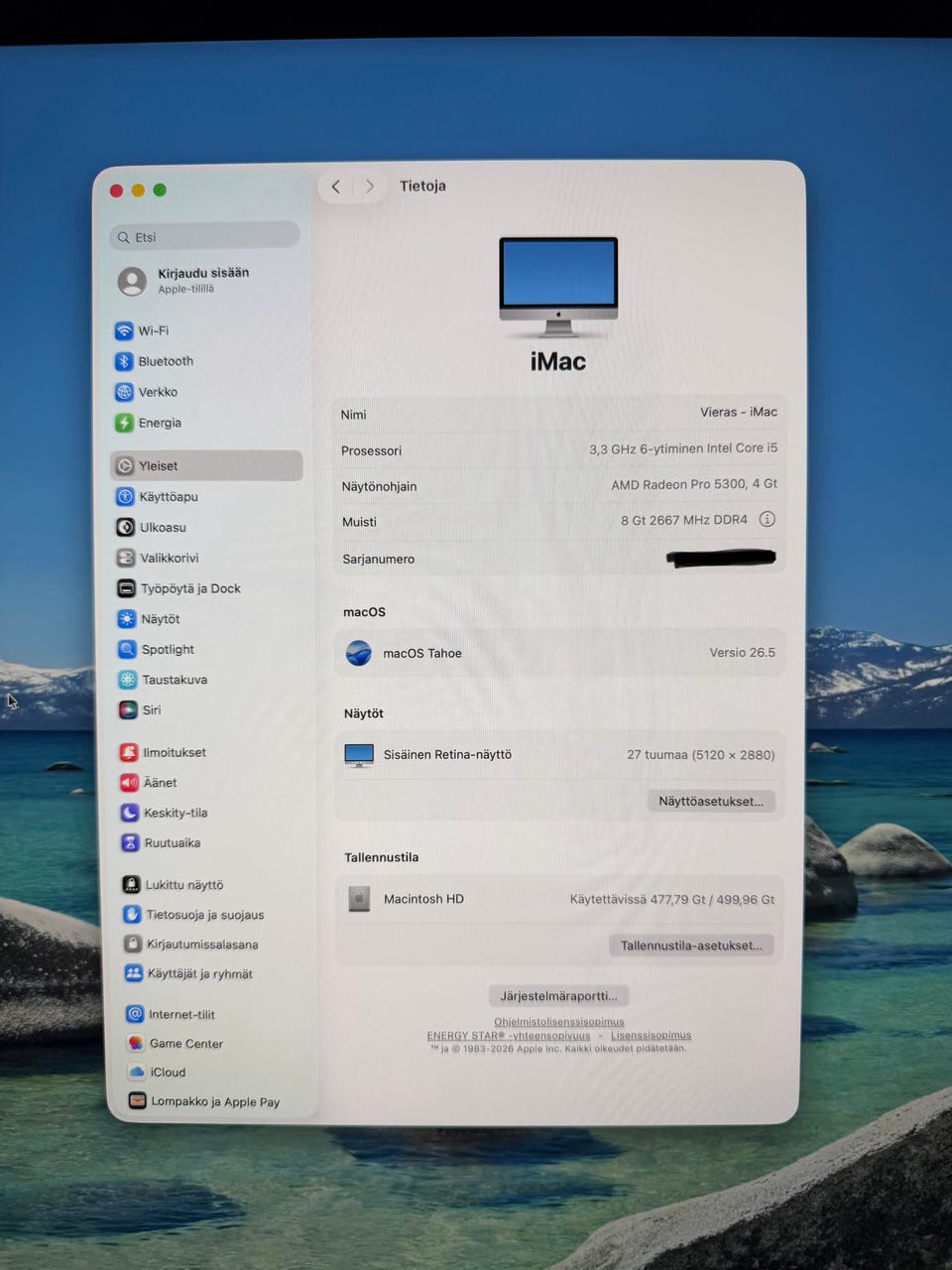Click the Etsi search field
Image resolution: width=952 pixels, height=1270 pixels.
tap(204, 237)
